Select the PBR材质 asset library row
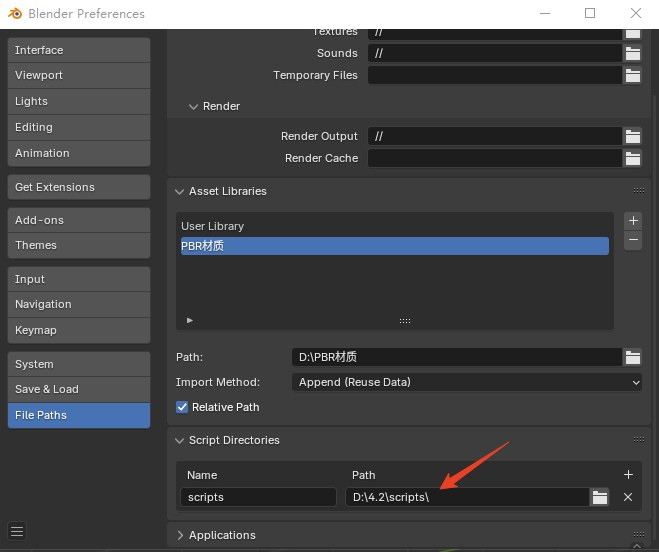Viewport: 659px width, 552px height. point(395,246)
